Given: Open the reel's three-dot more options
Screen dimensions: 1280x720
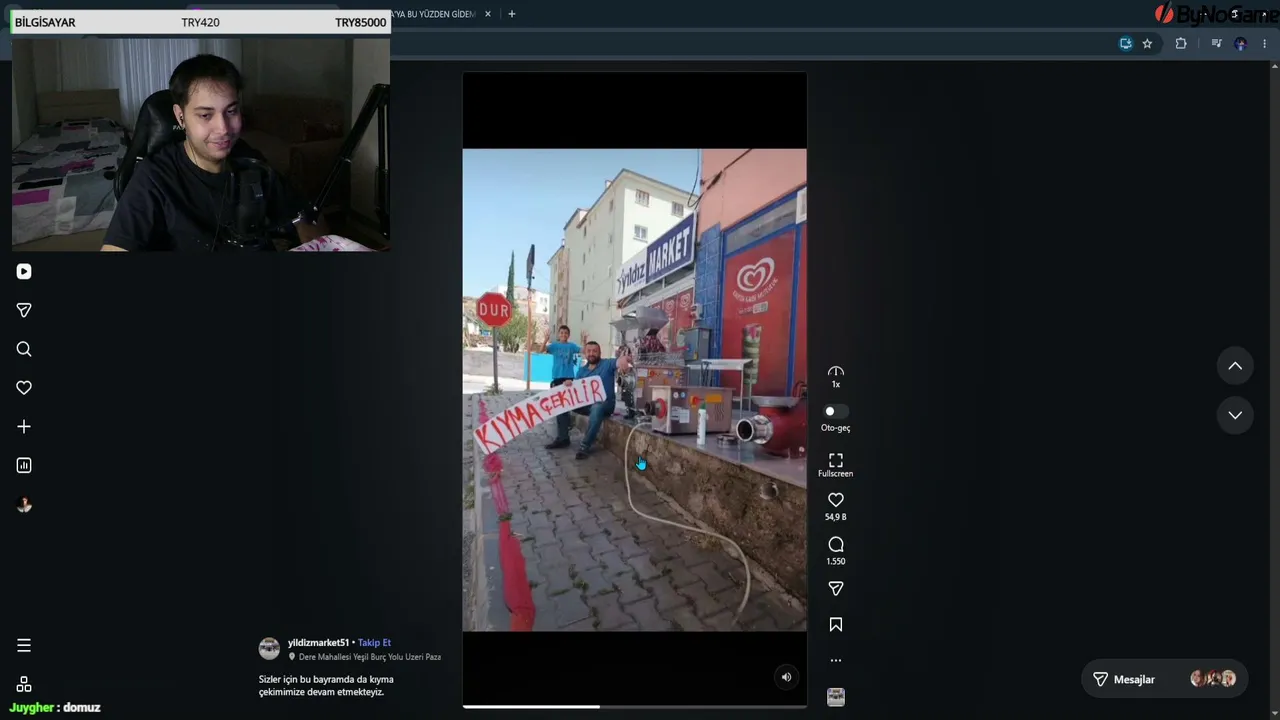Looking at the screenshot, I should (x=836, y=660).
